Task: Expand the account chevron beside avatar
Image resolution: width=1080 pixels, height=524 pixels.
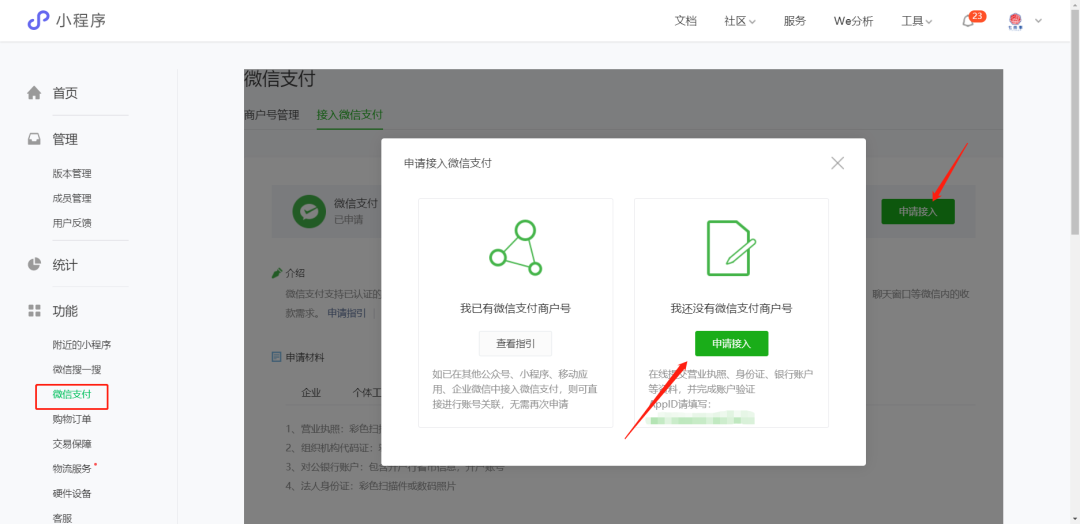Action: (1038, 21)
